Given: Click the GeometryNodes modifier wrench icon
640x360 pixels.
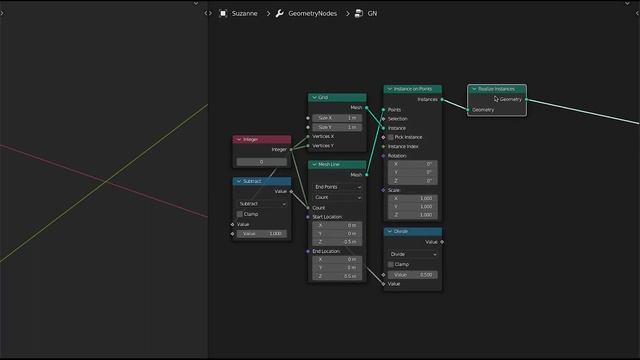Looking at the screenshot, I should click(x=280, y=13).
